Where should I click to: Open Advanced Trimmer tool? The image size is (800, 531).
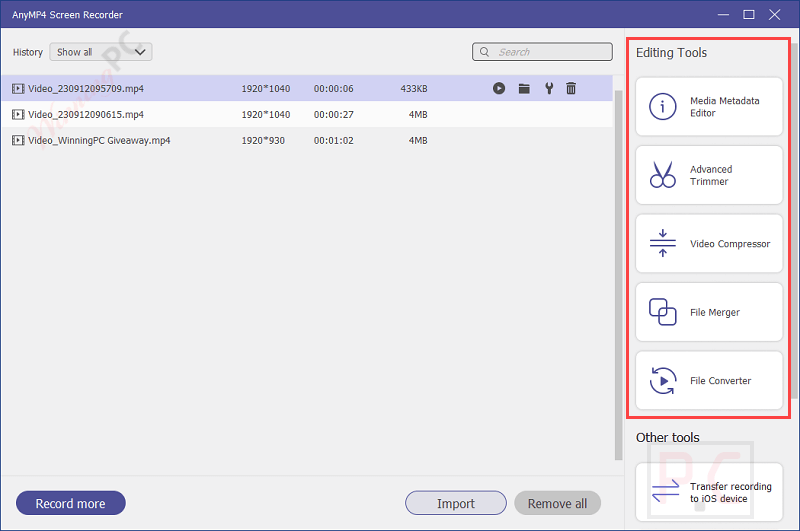[x=709, y=175]
